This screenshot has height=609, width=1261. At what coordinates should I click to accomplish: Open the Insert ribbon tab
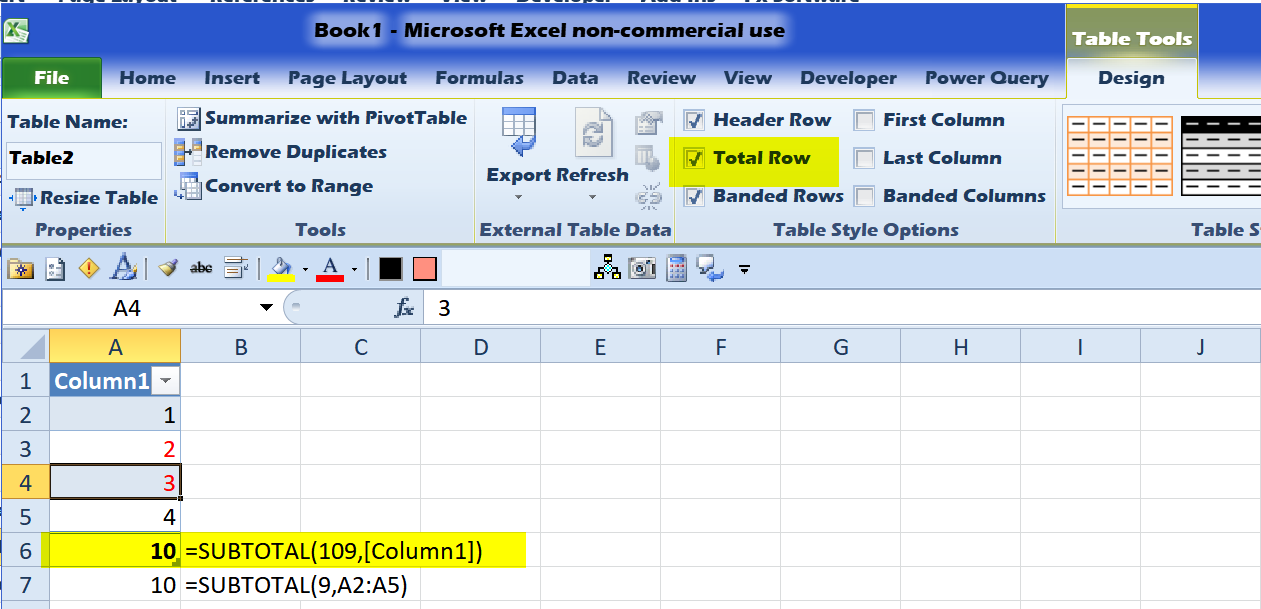[232, 78]
